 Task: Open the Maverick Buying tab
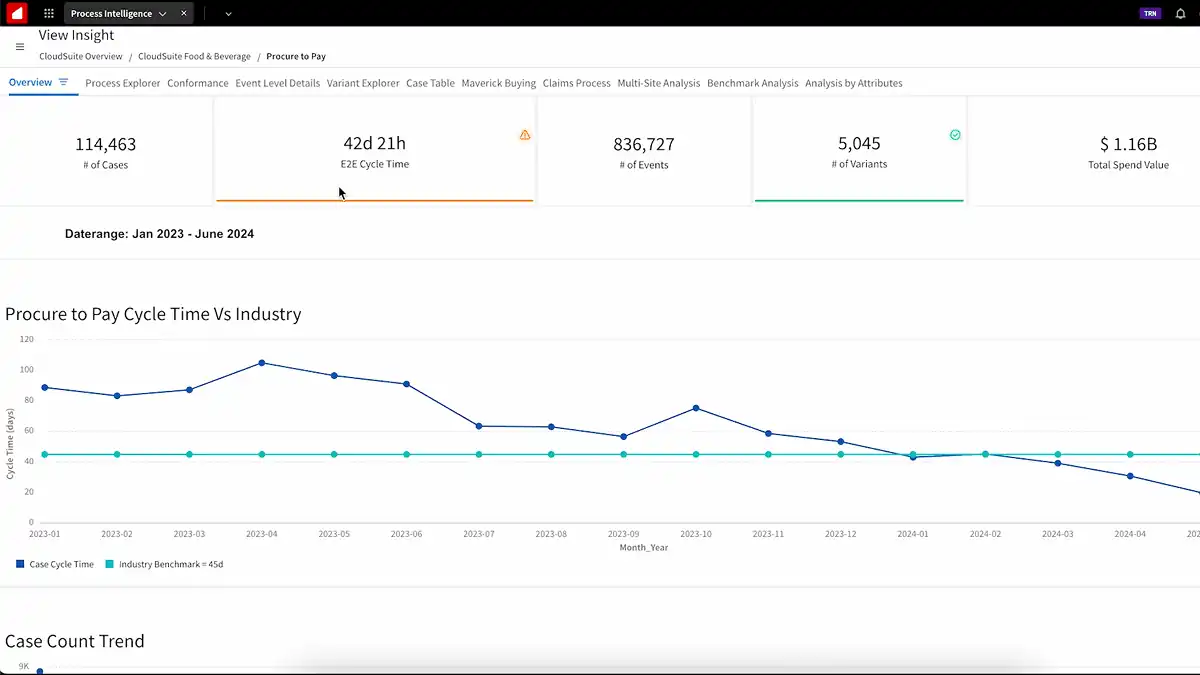[498, 83]
